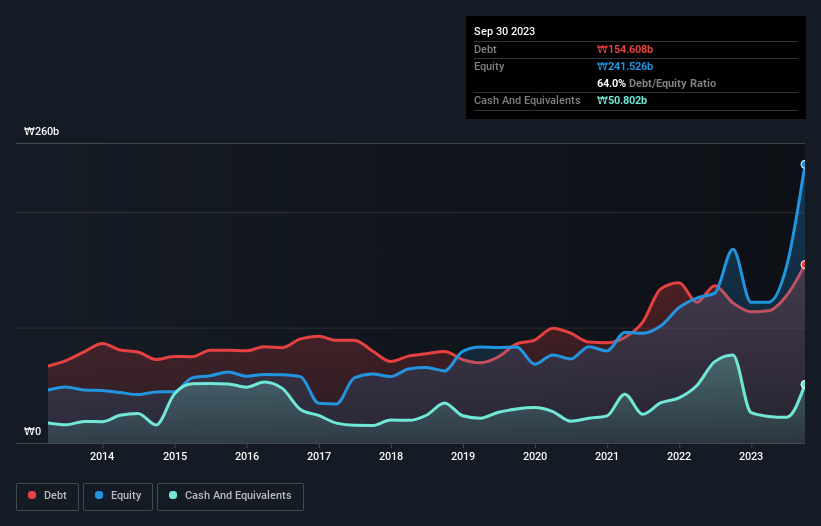
Task: Click the 64.0% Debt/Equity Ratio text
Action: (656, 83)
